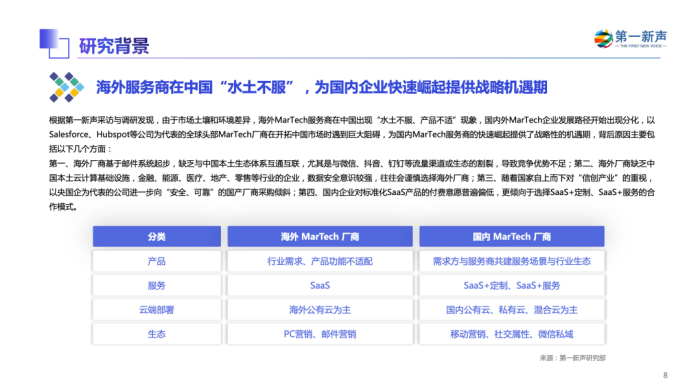The height and width of the screenshot is (392, 700).
Task: Click the paragraph line starting with 根据第一新声采访
Action: [x=352, y=120]
